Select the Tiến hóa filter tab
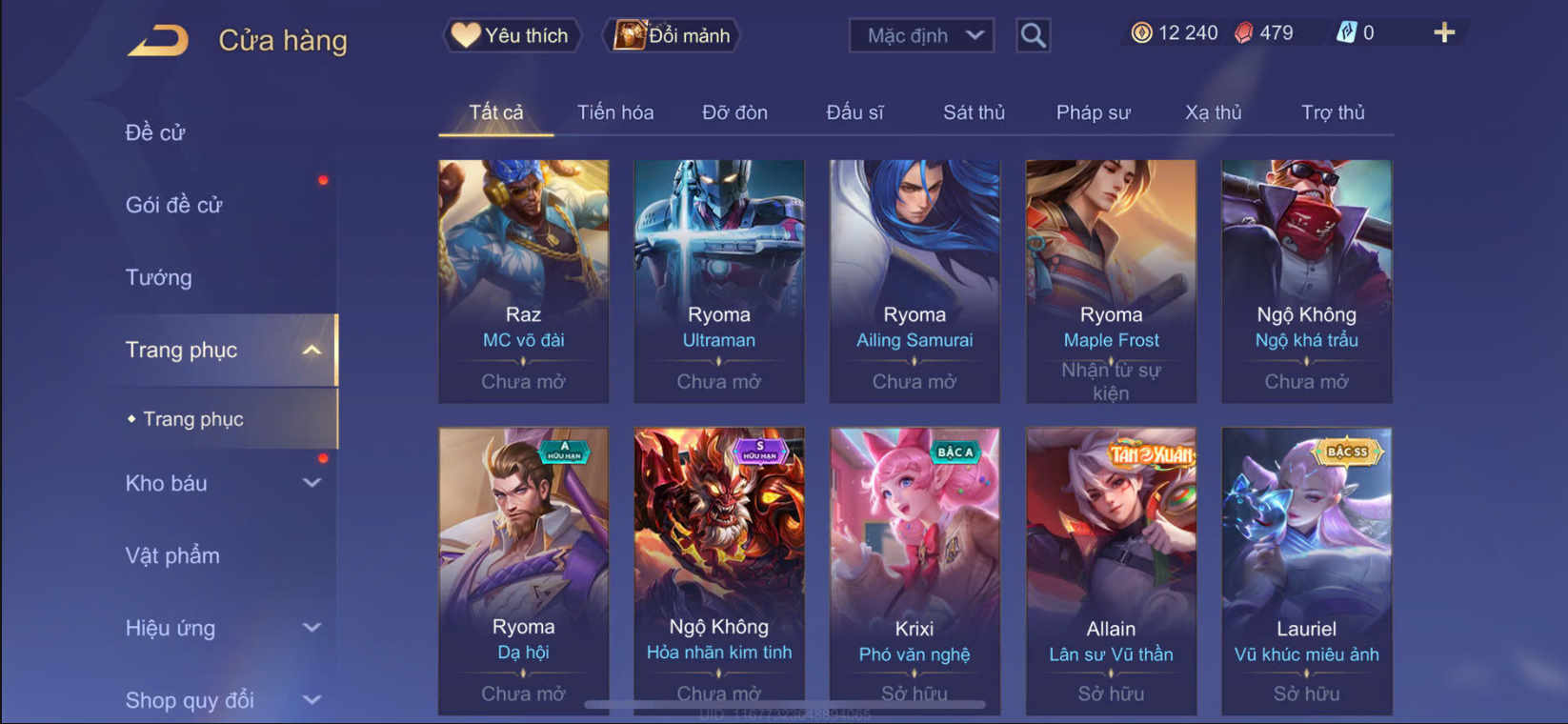Image resolution: width=1568 pixels, height=724 pixels. coord(615,112)
